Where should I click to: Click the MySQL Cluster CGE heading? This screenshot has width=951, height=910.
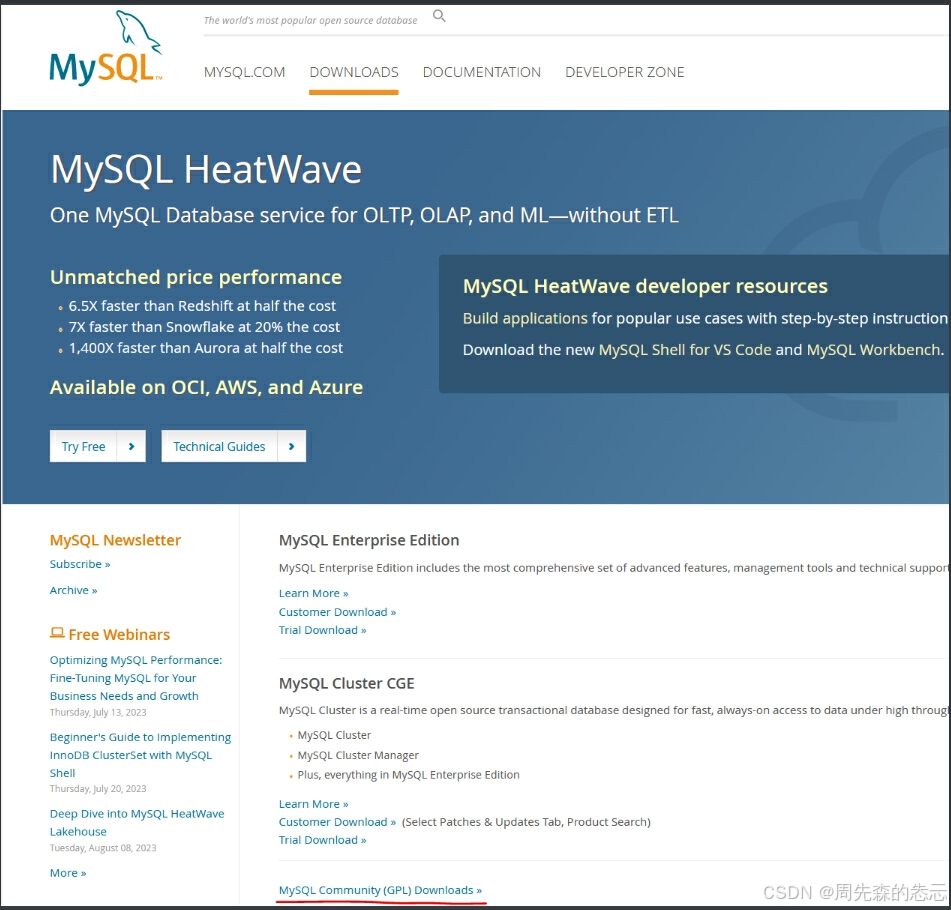pos(346,683)
